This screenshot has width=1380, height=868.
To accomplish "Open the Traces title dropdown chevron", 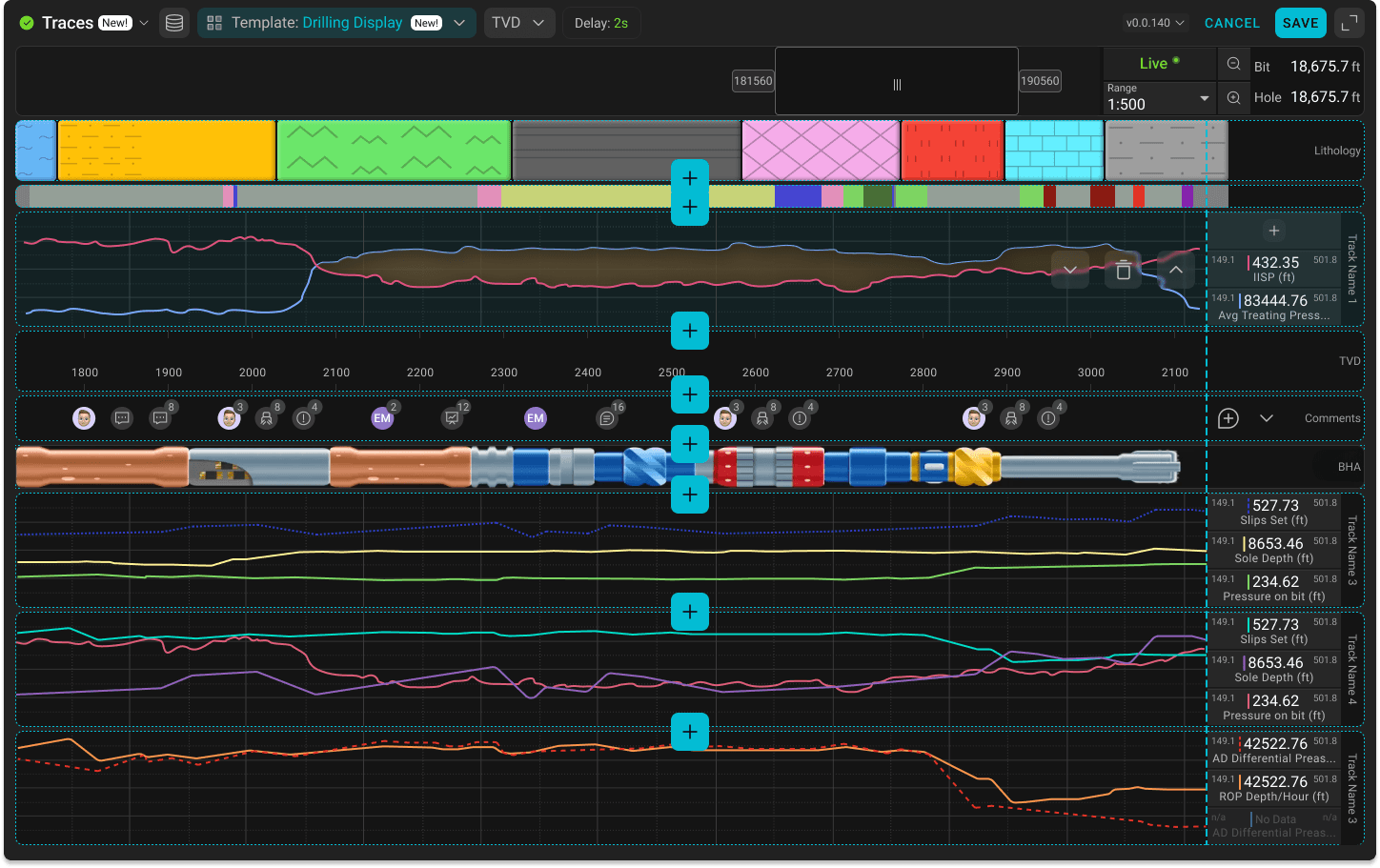I will (x=144, y=23).
